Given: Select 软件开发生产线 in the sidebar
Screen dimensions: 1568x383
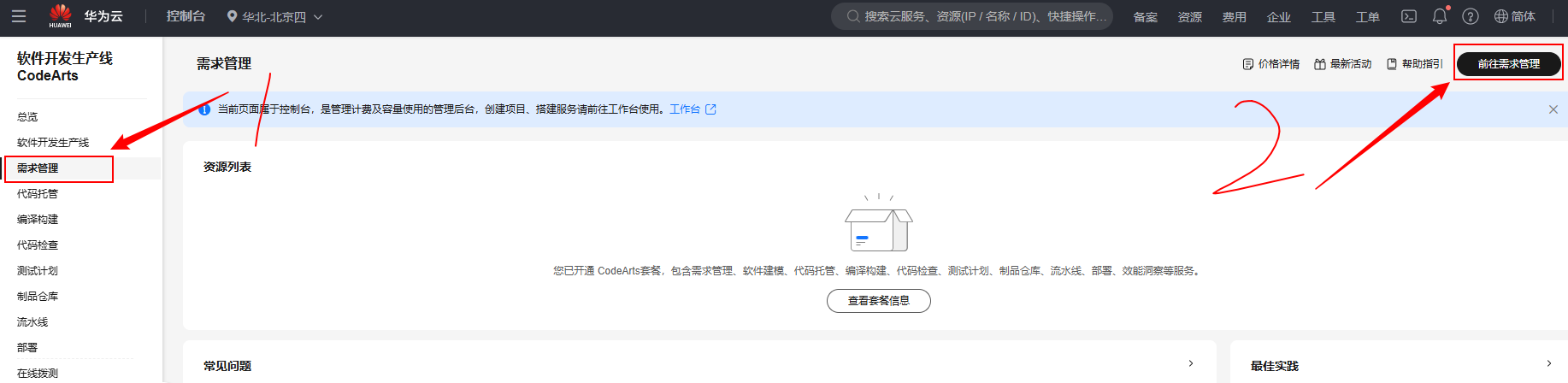Looking at the screenshot, I should point(53,143).
